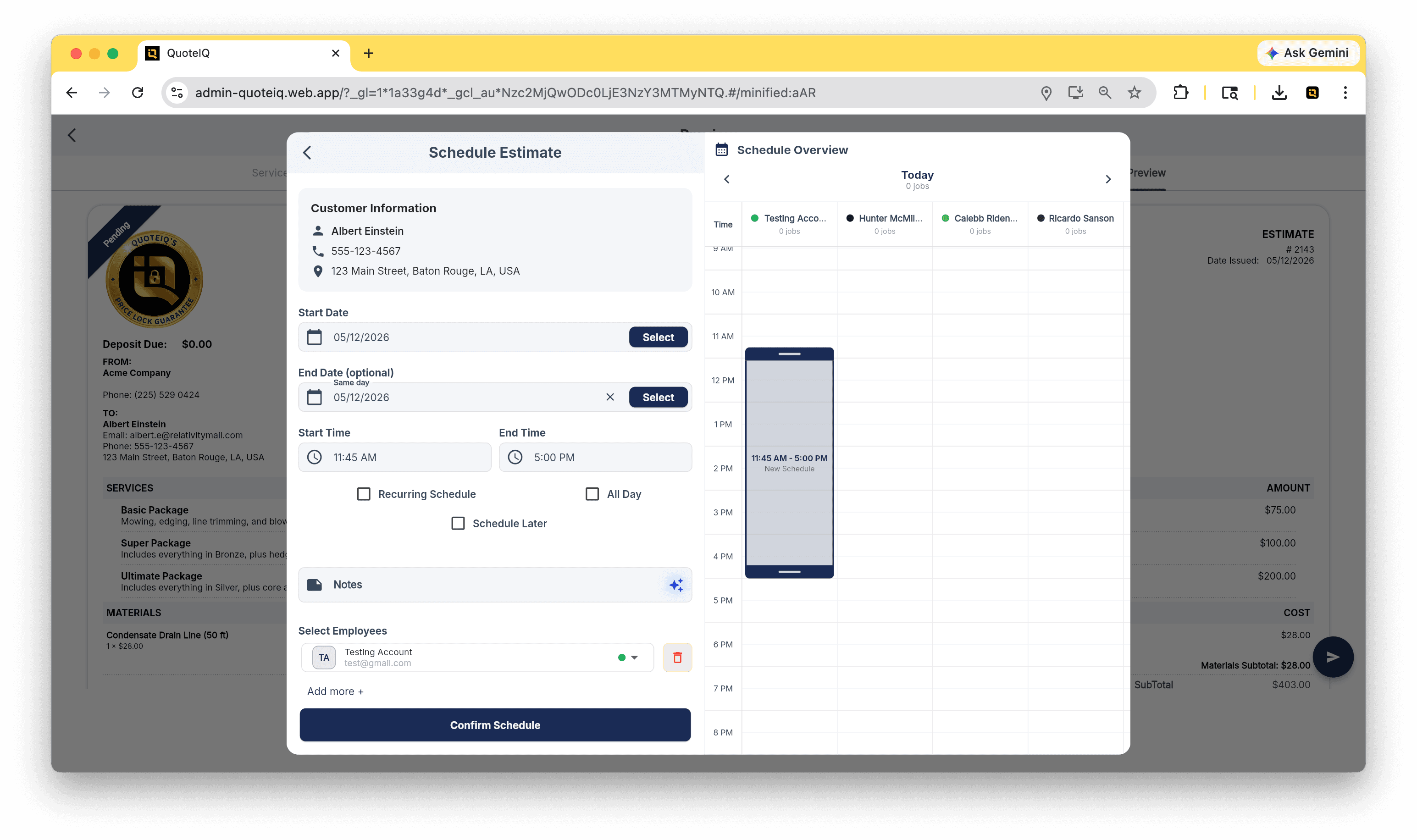Click the top resize handle of schedule block
This screenshot has width=1417, height=840.
789,354
